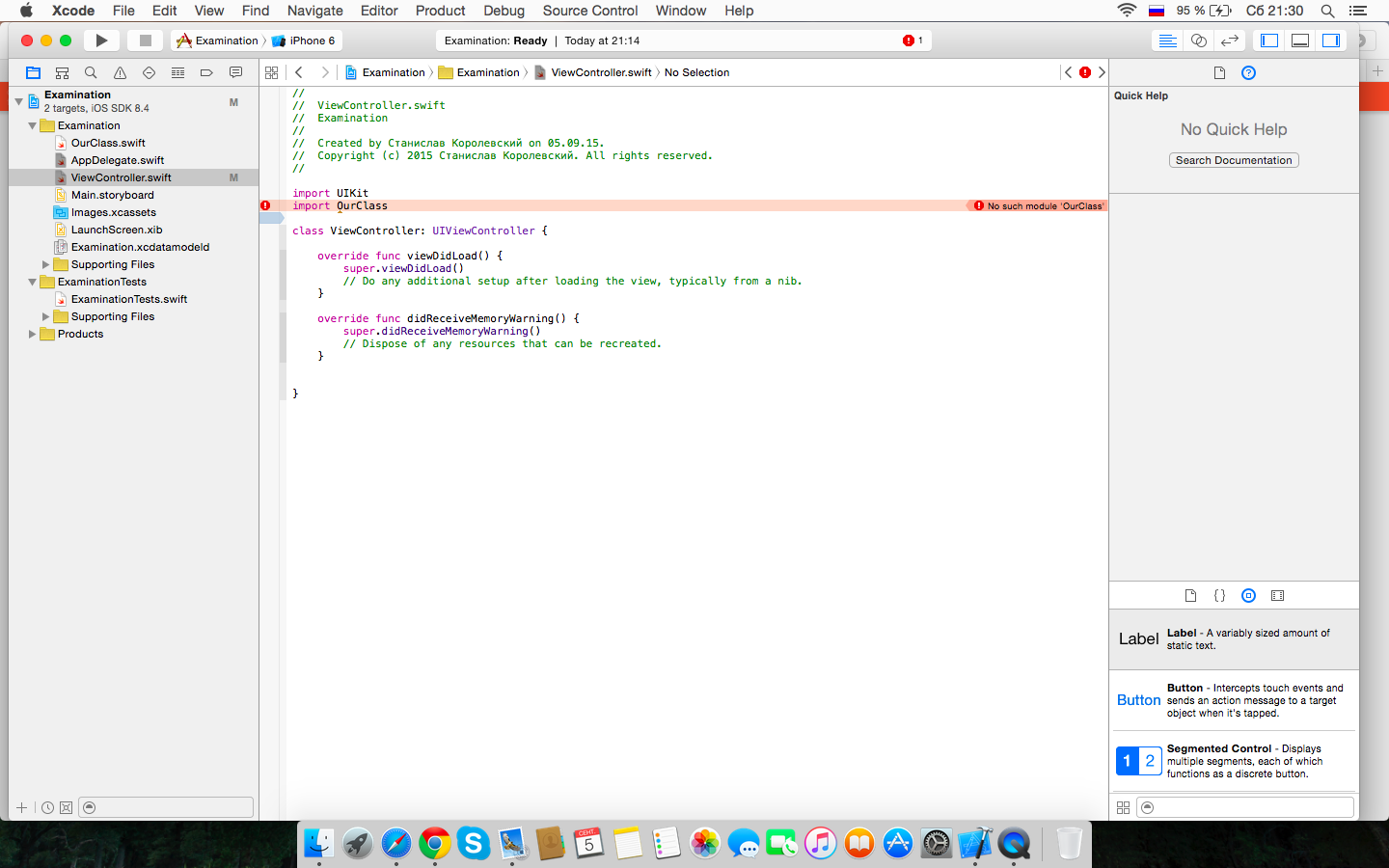Switch to the Assistant editor

point(1198,41)
